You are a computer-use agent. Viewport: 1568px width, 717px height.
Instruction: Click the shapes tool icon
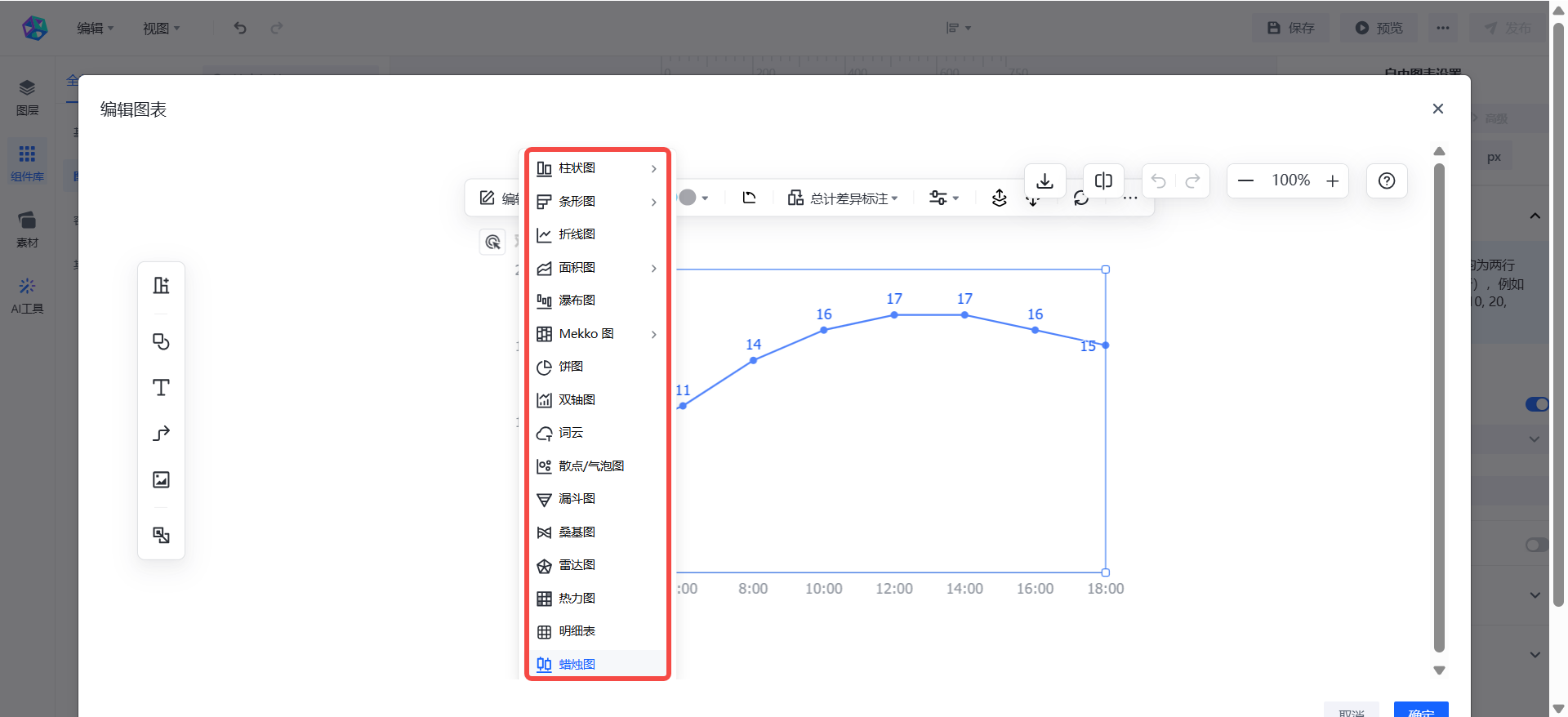click(x=161, y=341)
